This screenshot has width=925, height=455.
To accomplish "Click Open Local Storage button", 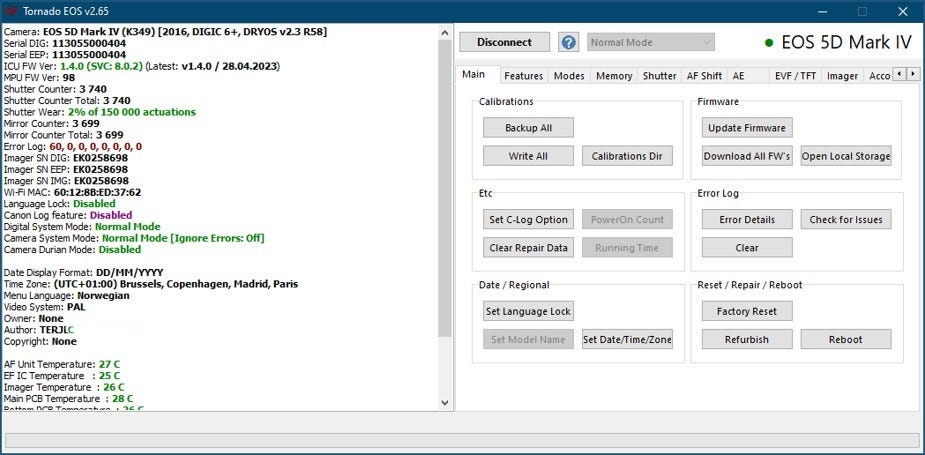I will coord(846,156).
